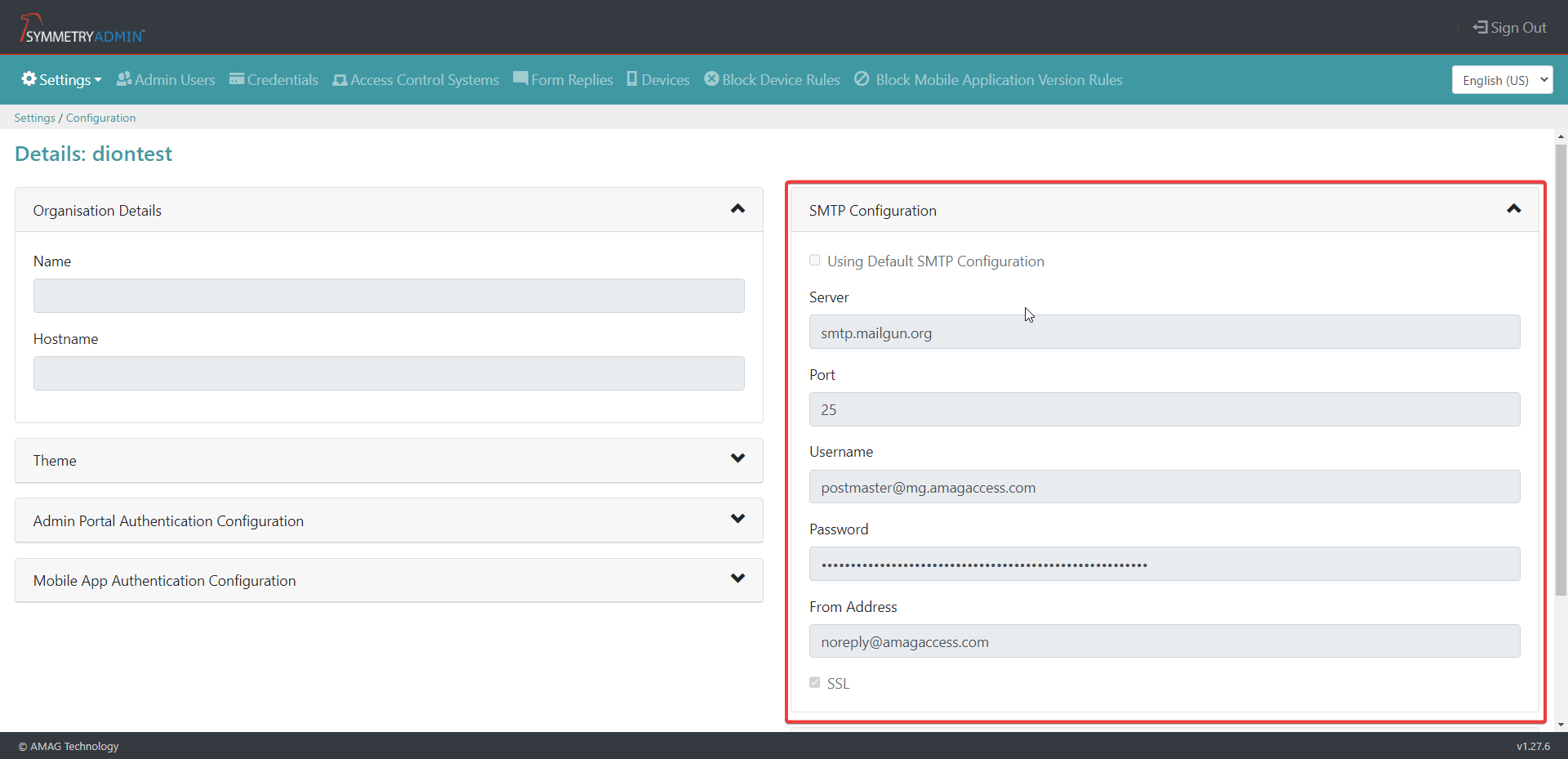Click the scrollbar up arrow
The image size is (1568, 759).
pyautogui.click(x=1561, y=136)
